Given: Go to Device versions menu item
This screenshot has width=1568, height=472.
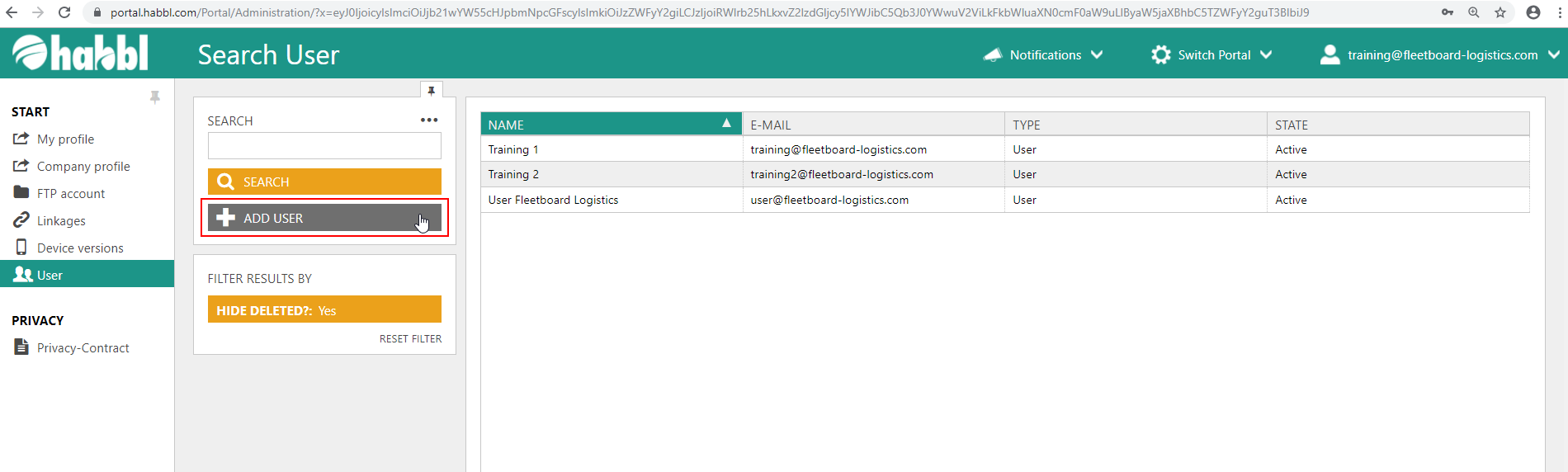Looking at the screenshot, I should 80,248.
